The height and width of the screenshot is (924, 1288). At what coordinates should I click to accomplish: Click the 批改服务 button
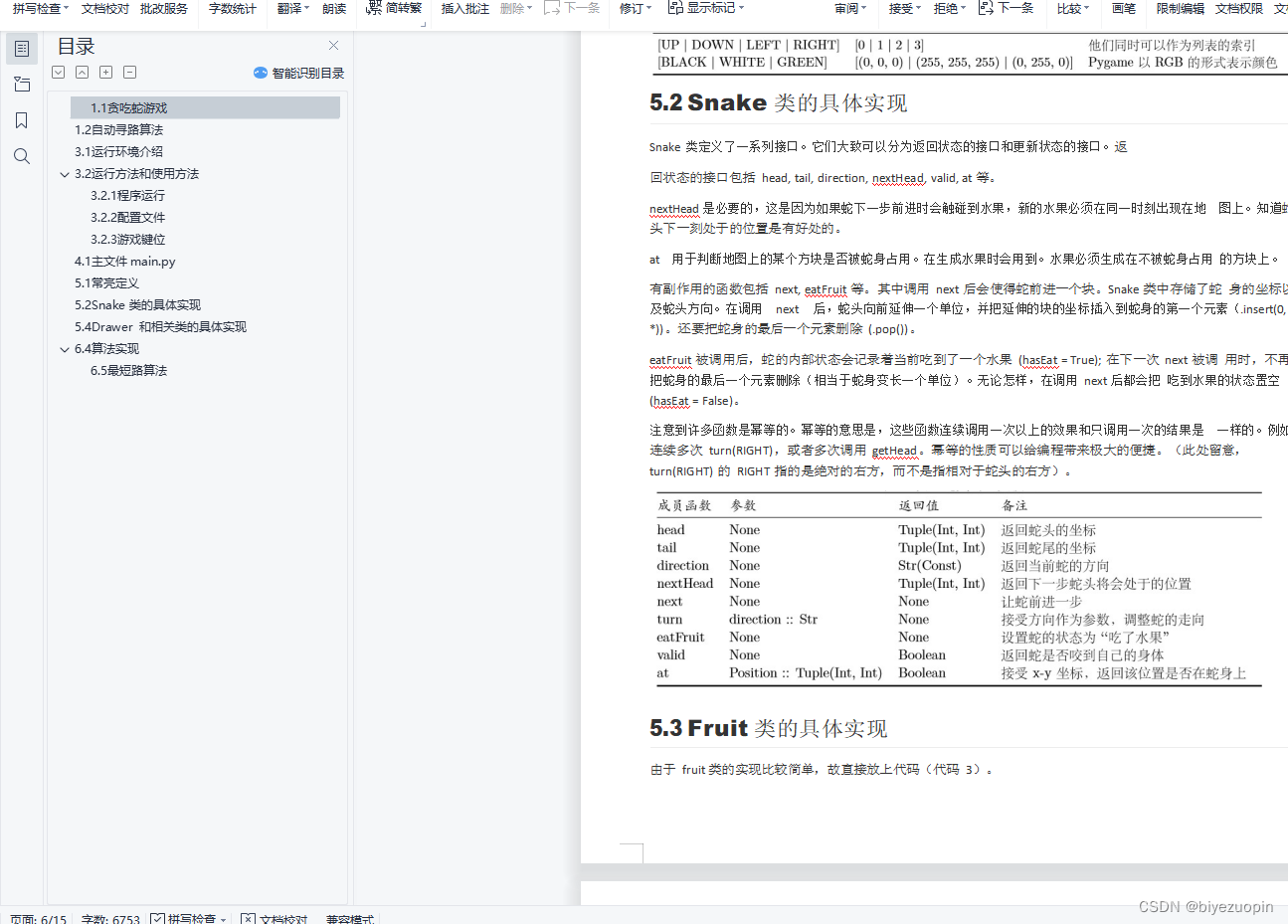pyautogui.click(x=164, y=8)
